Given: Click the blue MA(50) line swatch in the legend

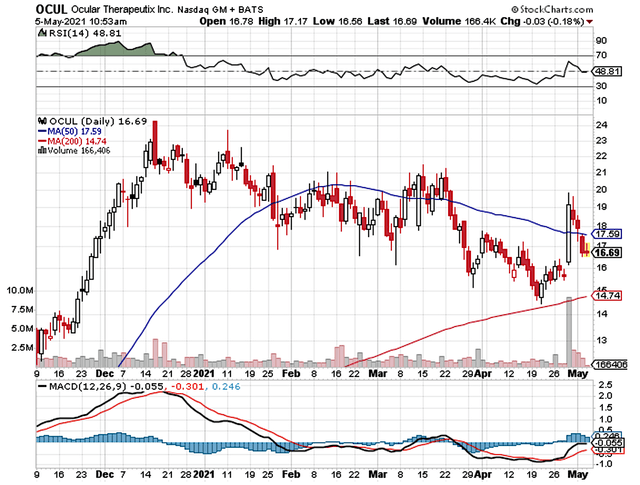Looking at the screenshot, I should click(x=42, y=131).
